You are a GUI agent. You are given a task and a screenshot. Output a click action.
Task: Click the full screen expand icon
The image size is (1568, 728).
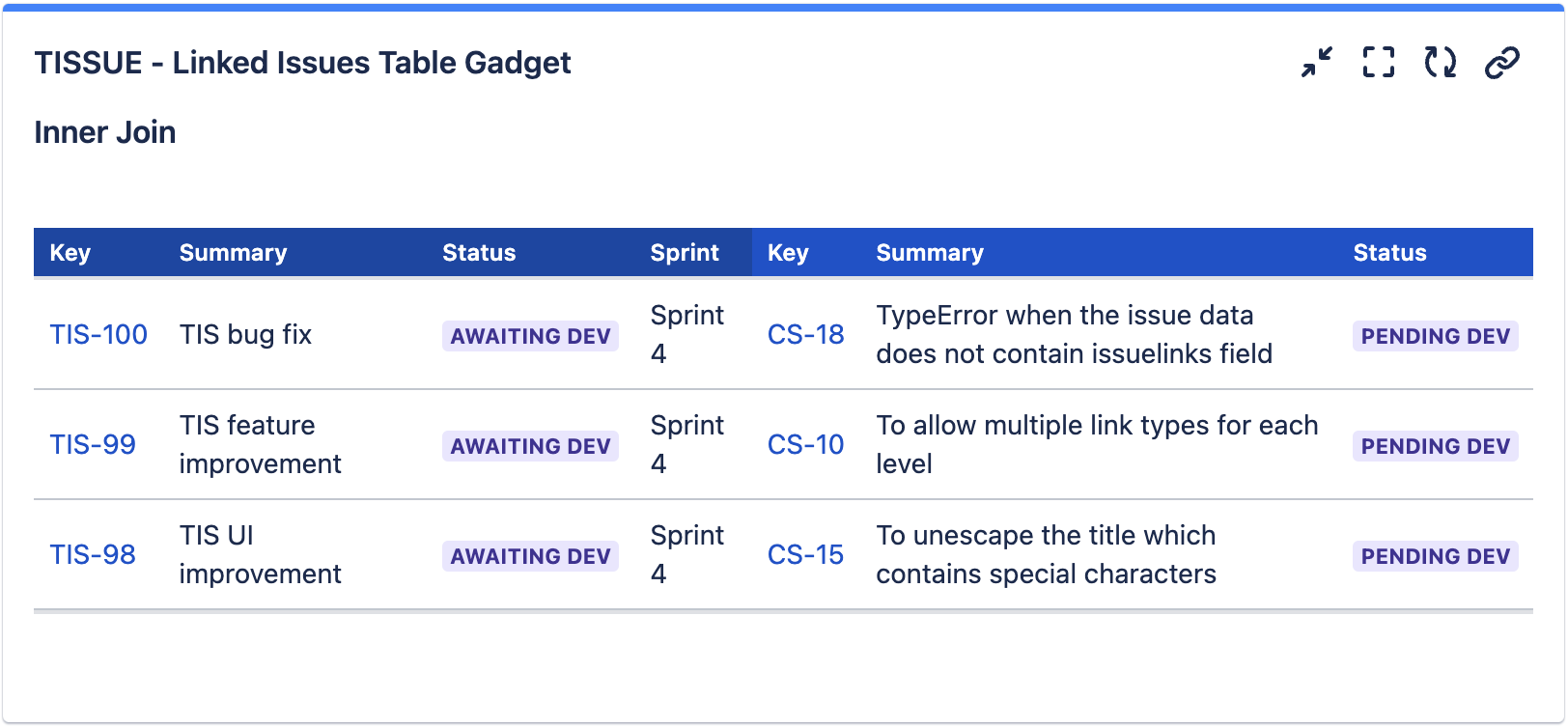tap(1378, 63)
